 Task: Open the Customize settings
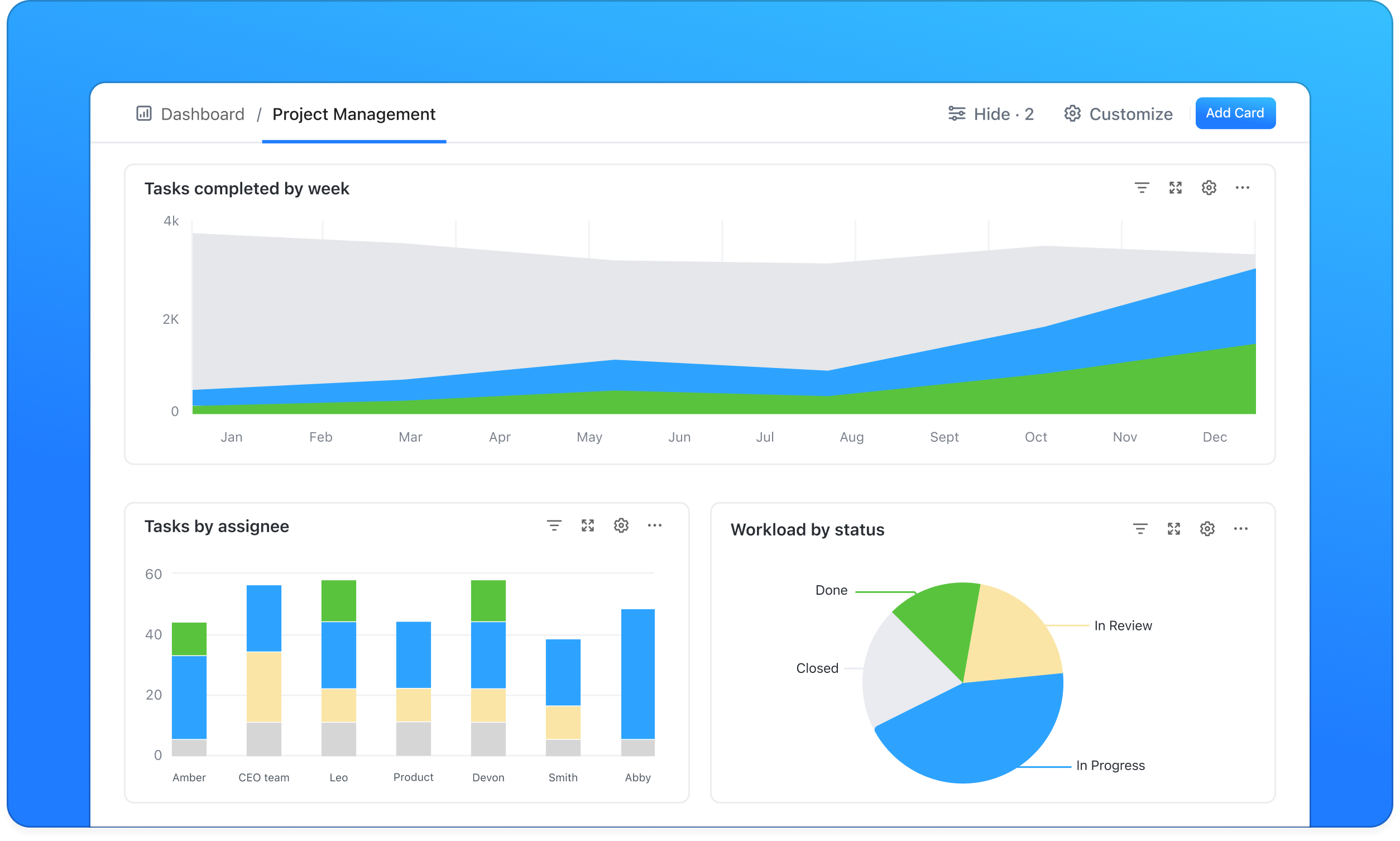tap(1130, 114)
